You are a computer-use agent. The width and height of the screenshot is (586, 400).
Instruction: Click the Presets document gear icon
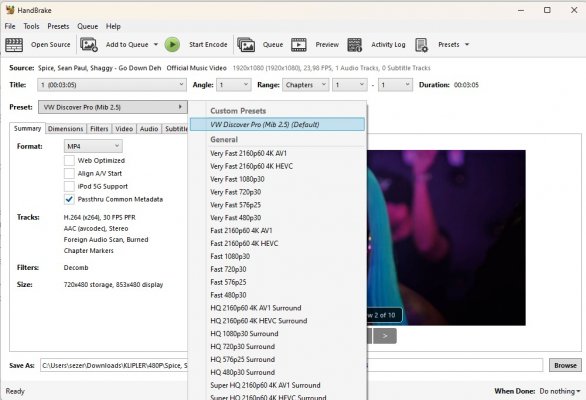(x=422, y=45)
